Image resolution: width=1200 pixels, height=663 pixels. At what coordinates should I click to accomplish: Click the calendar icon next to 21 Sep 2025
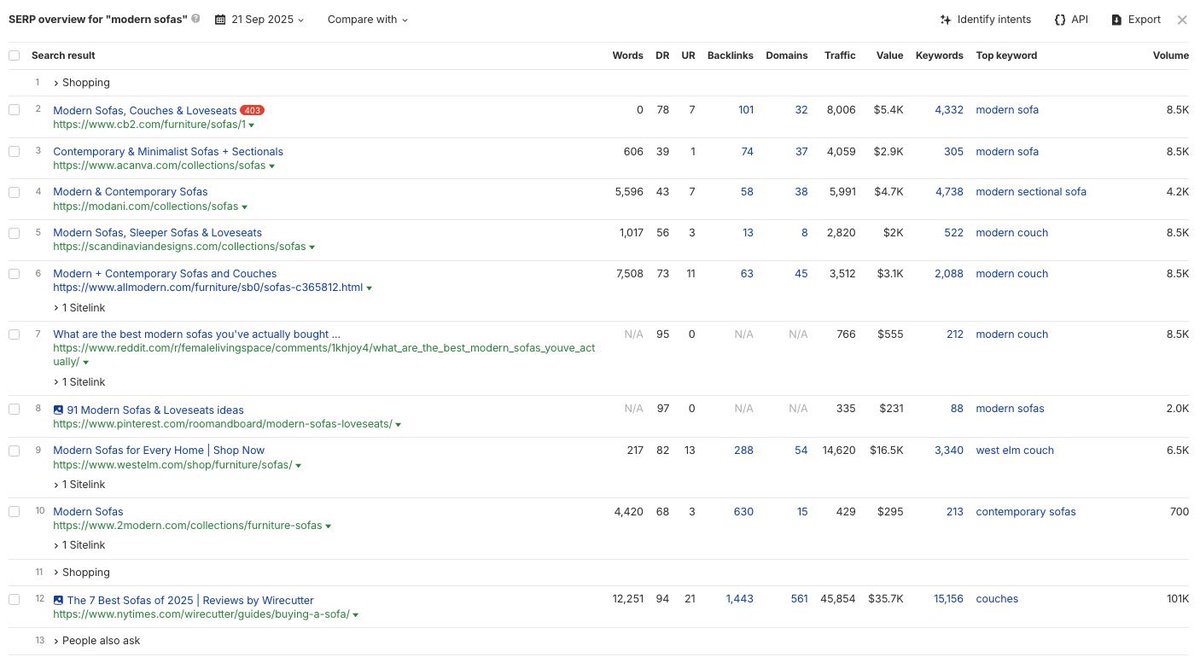(x=220, y=19)
